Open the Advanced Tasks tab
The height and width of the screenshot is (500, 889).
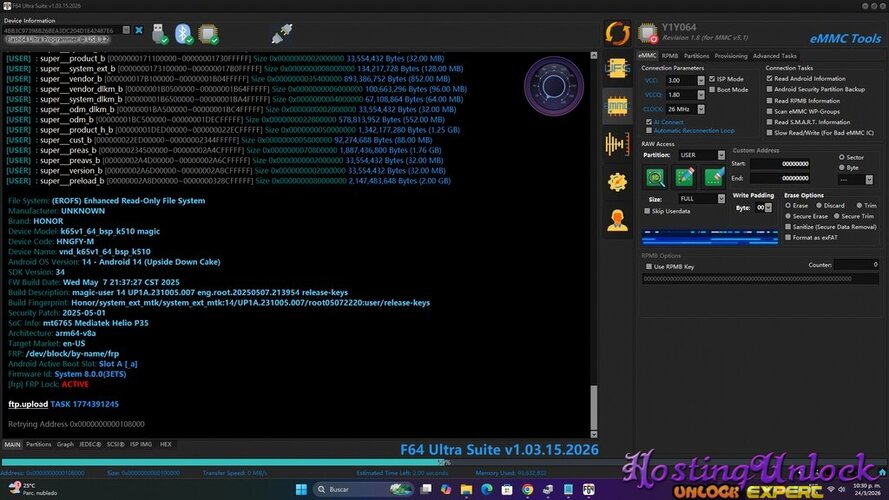pos(775,56)
